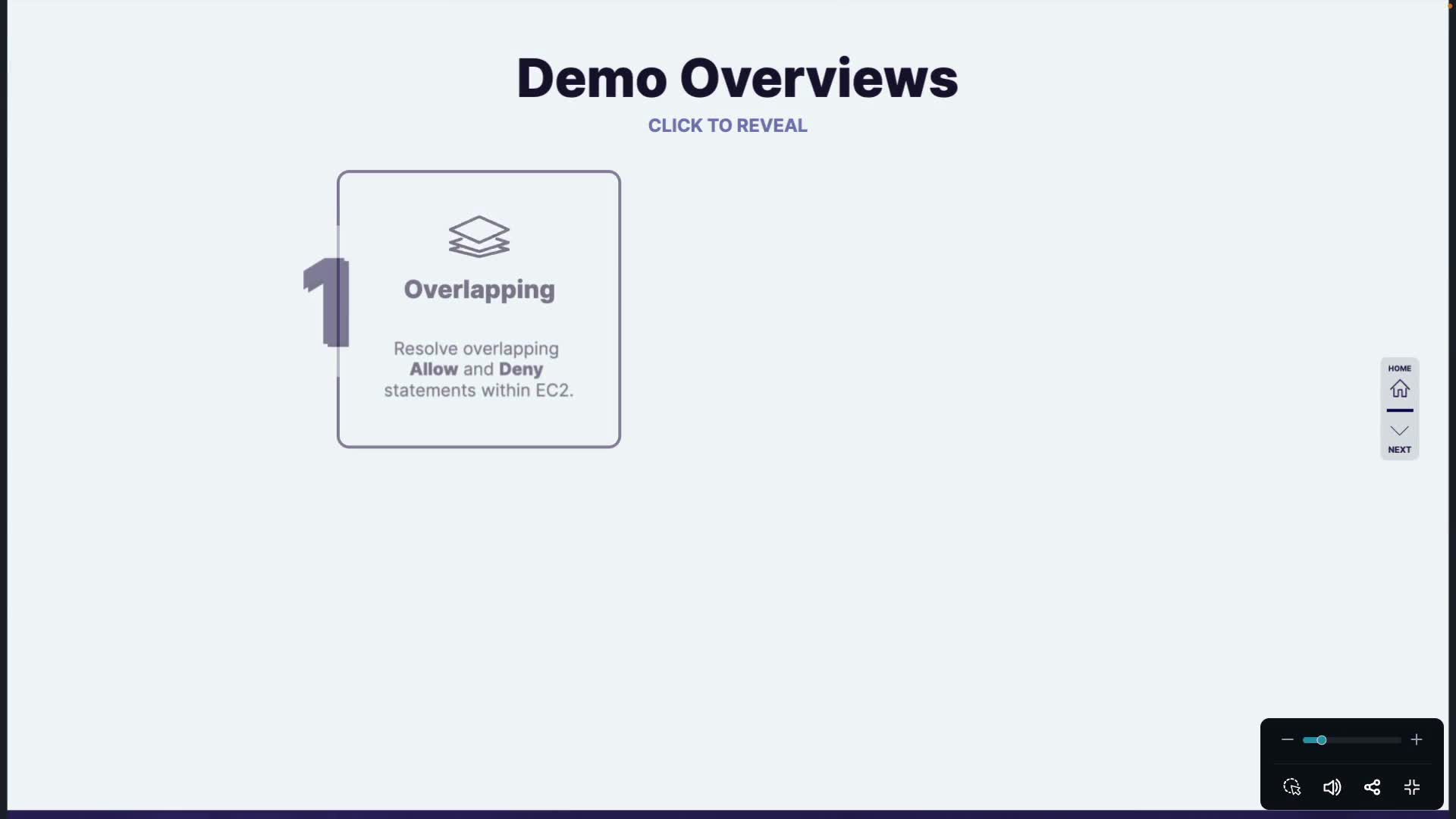Image resolution: width=1456 pixels, height=819 pixels.
Task: Click the Allow and Deny description text
Action: click(478, 369)
